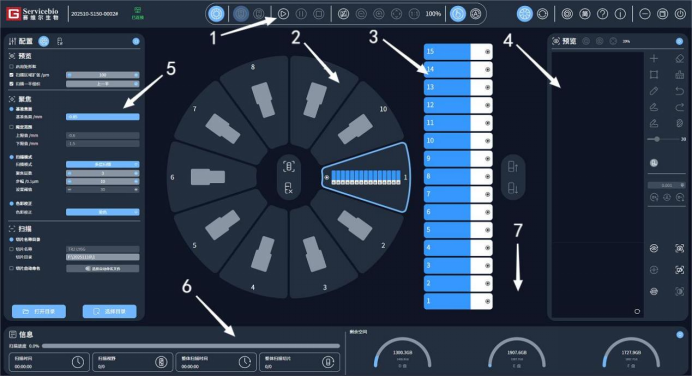Click the stepper field showing value 10

click(103, 181)
